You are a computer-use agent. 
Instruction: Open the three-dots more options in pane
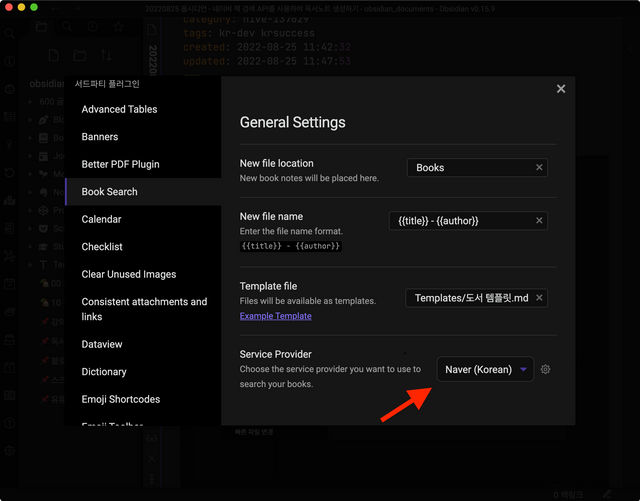pyautogui.click(x=151, y=479)
